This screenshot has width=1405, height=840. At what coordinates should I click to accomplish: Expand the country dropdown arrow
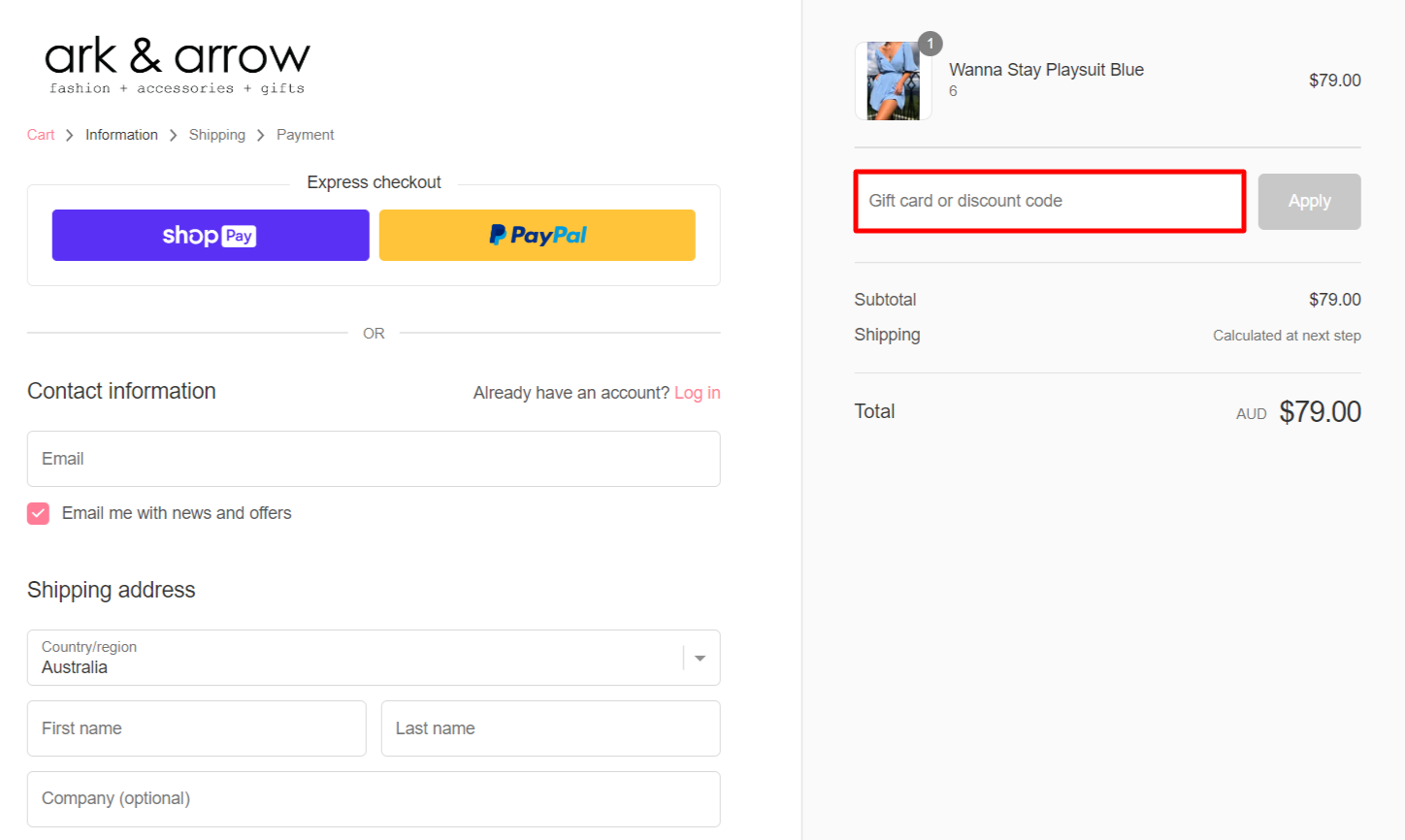click(x=700, y=658)
